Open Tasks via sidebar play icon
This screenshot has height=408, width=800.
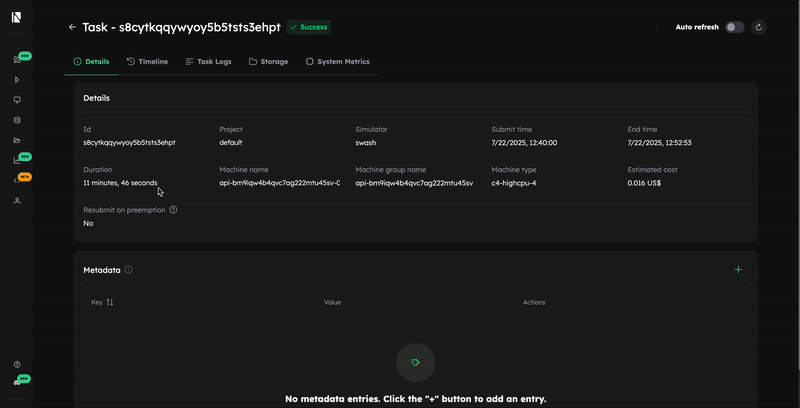pos(17,80)
